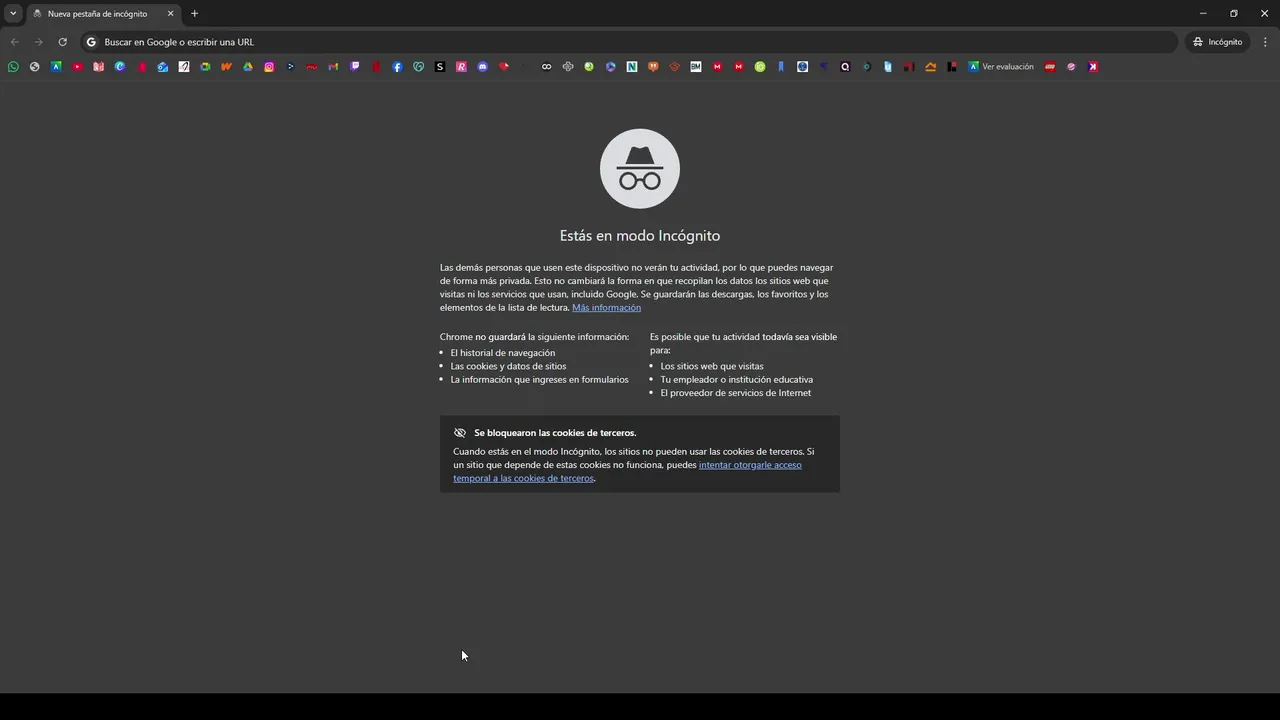Open the Google Meet bookmark
This screenshot has width=1280, height=720.
tap(205, 67)
